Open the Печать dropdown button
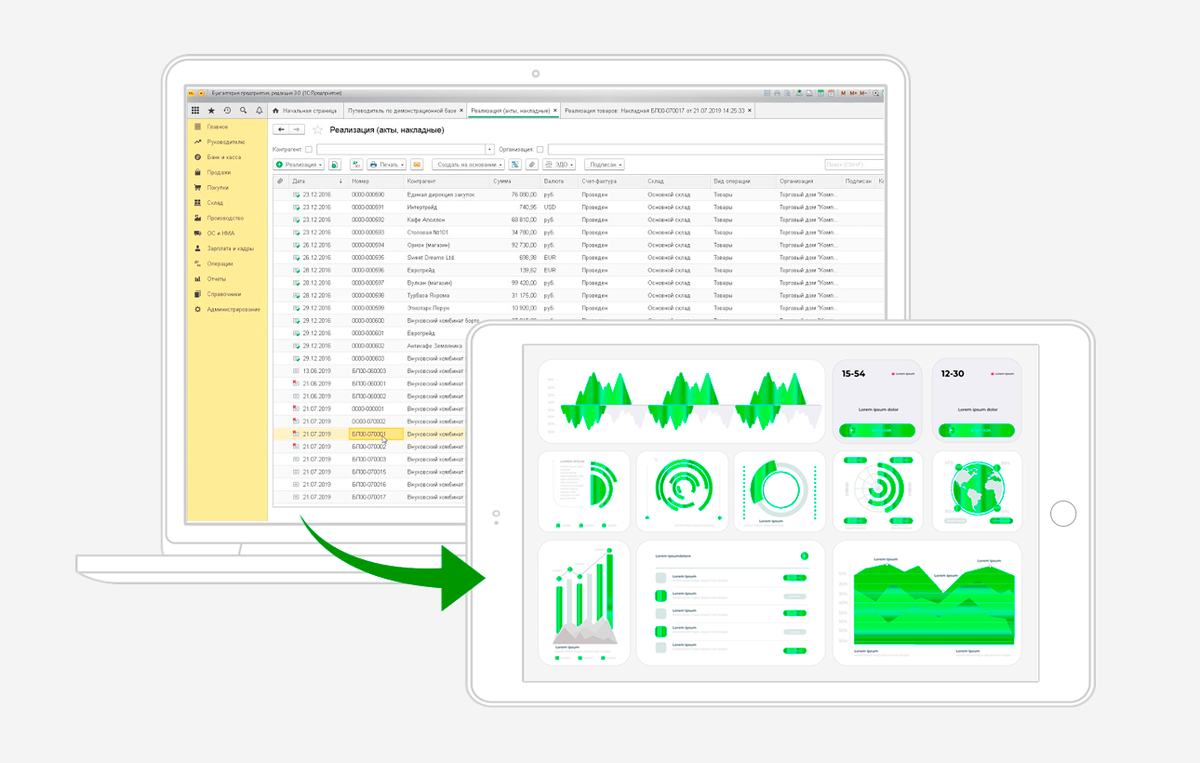The height and width of the screenshot is (763, 1200). pyautogui.click(x=386, y=164)
